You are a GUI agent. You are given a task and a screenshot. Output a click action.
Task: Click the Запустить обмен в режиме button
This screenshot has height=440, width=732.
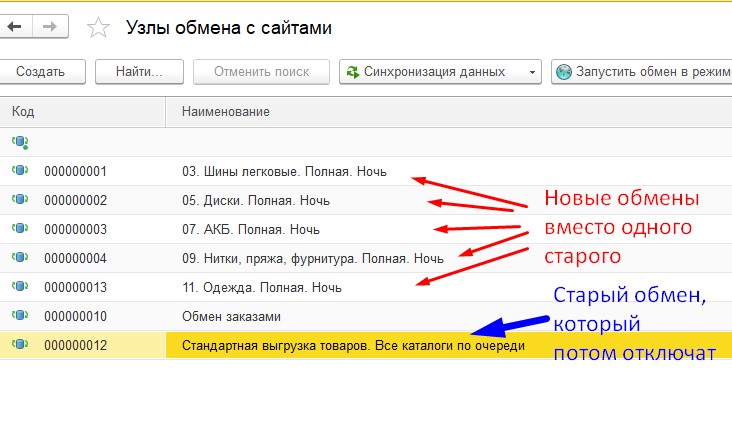point(640,72)
